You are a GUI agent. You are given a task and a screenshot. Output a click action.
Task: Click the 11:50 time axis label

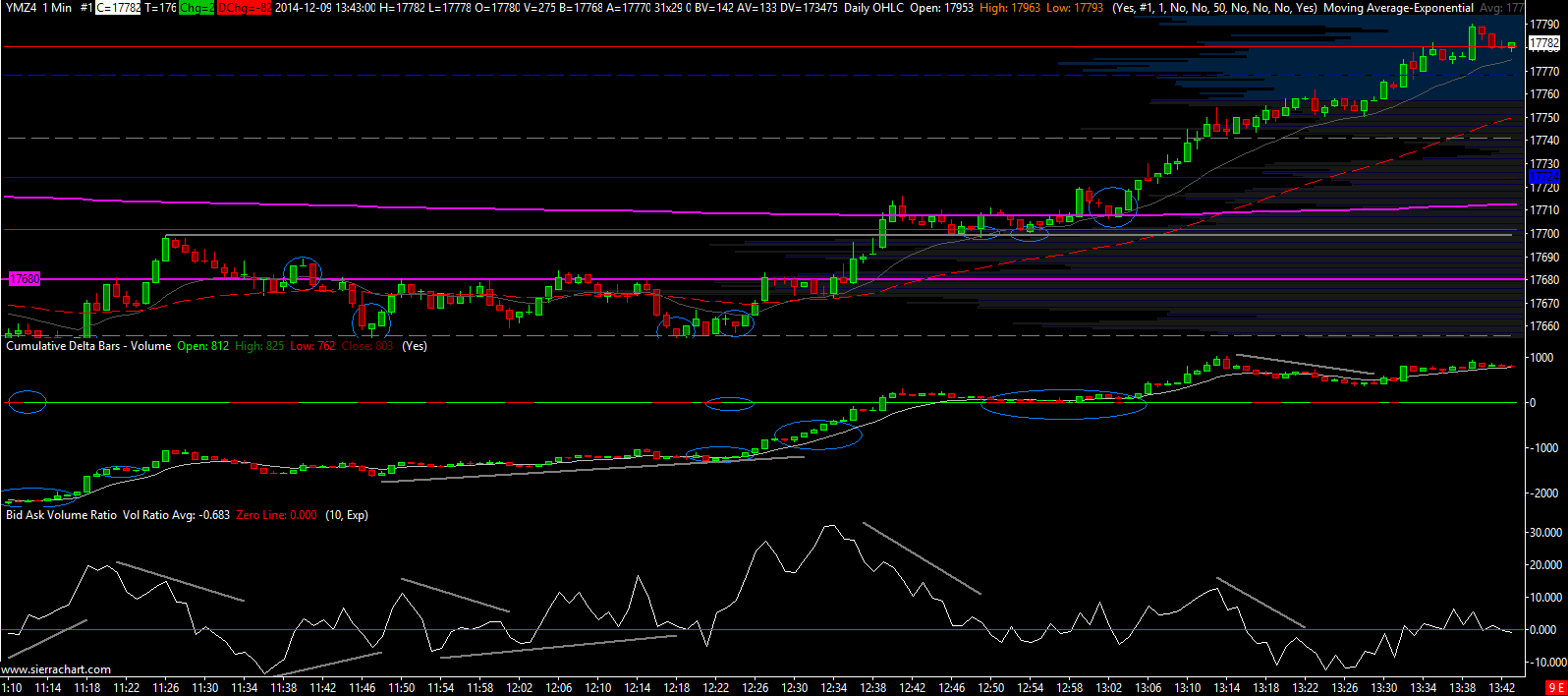tap(402, 688)
